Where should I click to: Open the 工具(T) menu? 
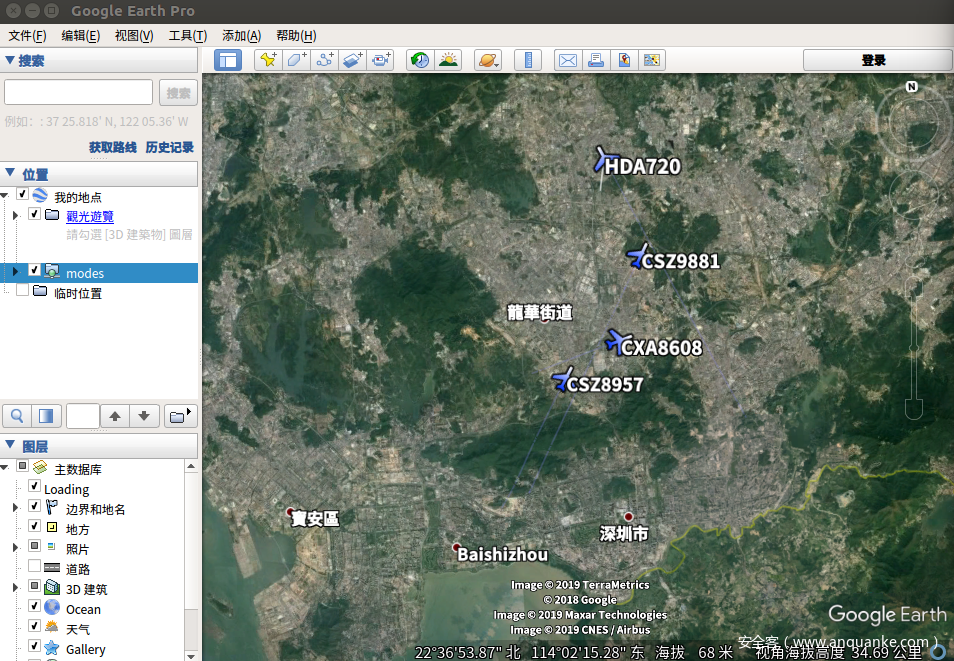pos(187,36)
